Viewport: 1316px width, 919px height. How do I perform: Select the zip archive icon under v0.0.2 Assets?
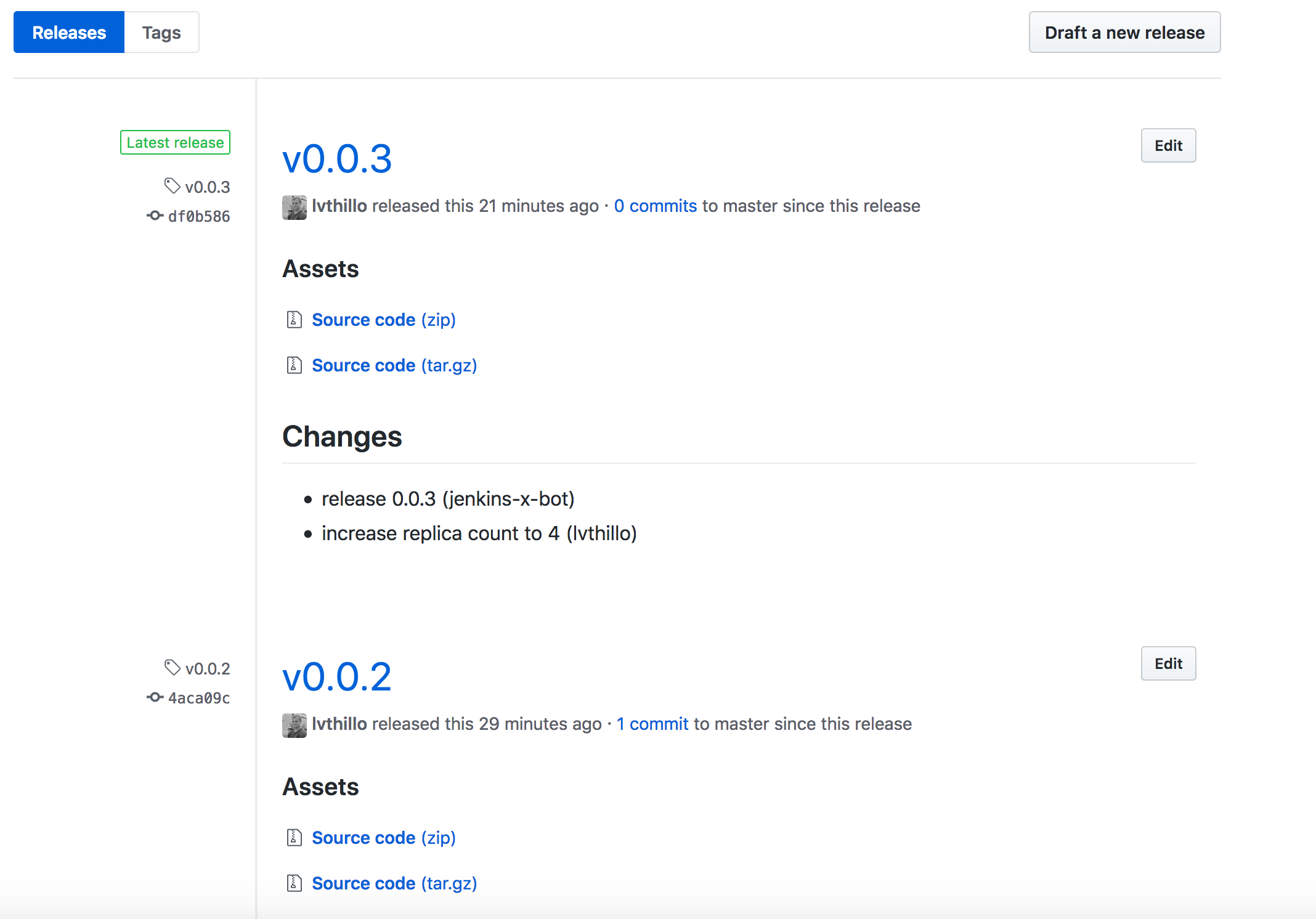pos(294,838)
